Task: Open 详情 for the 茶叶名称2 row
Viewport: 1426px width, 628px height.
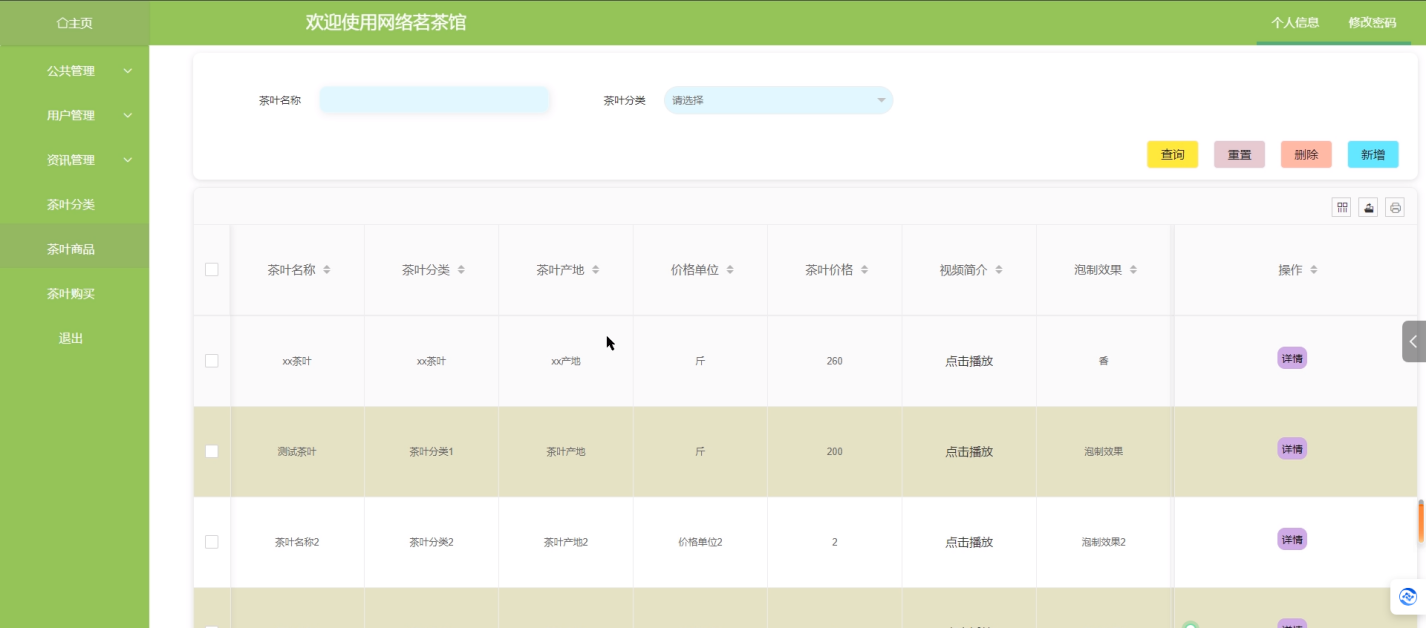Action: pos(1292,539)
